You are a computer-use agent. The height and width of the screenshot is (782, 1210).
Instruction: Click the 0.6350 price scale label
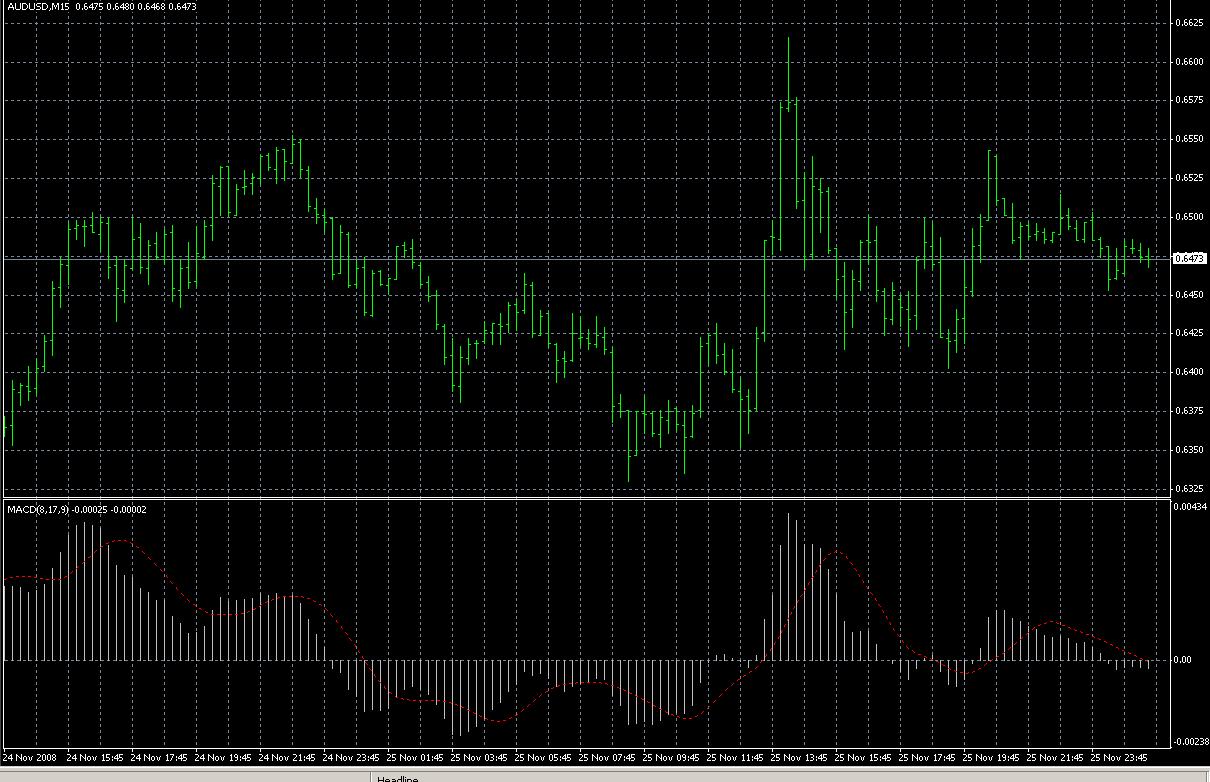pos(1188,450)
